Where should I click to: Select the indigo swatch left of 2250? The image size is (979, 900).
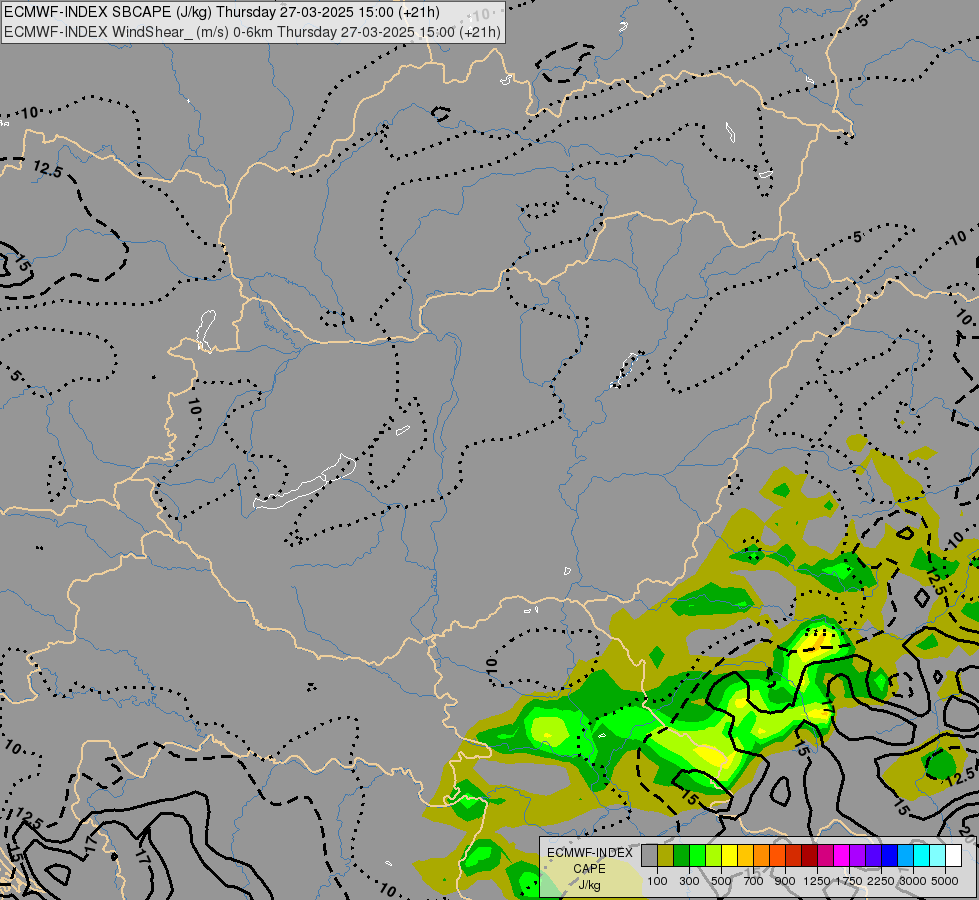[x=873, y=855]
